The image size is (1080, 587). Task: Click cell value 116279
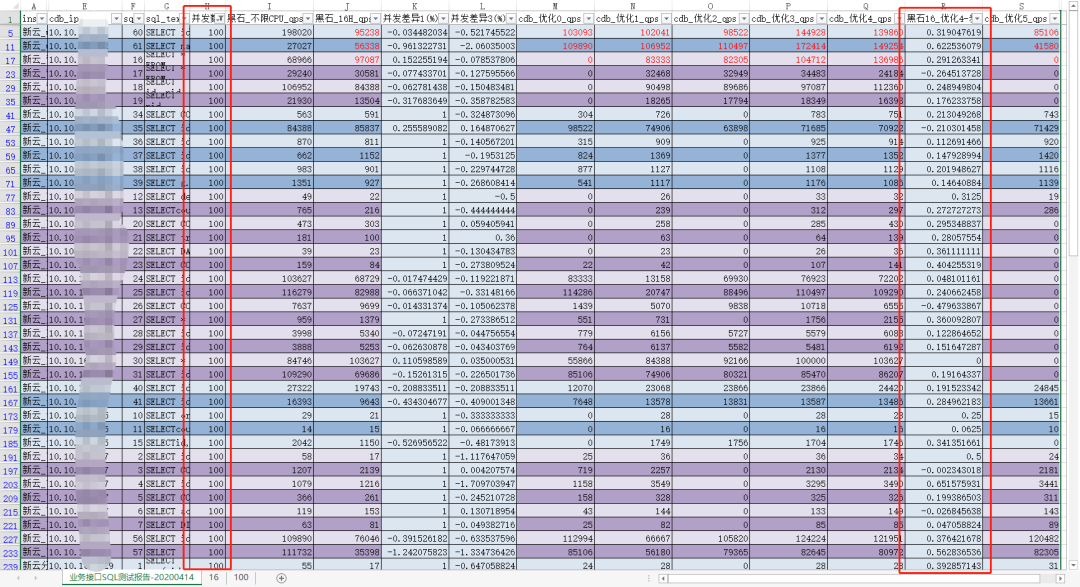click(x=269, y=292)
